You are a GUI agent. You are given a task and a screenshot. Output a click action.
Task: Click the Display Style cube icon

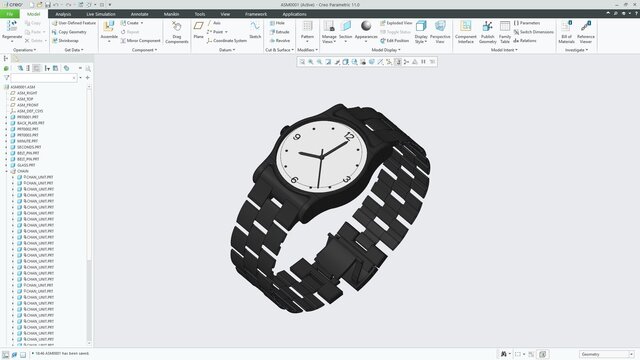coord(421,26)
